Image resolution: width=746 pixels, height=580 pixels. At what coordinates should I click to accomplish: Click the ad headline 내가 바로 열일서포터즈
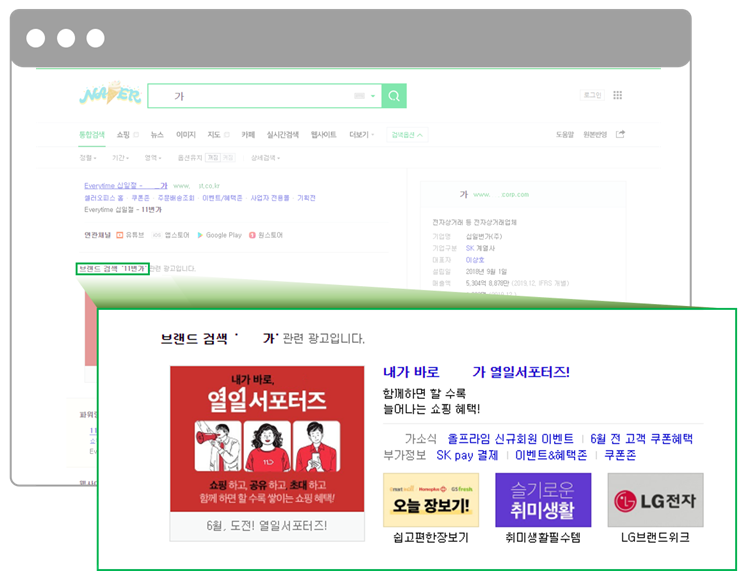pos(476,372)
